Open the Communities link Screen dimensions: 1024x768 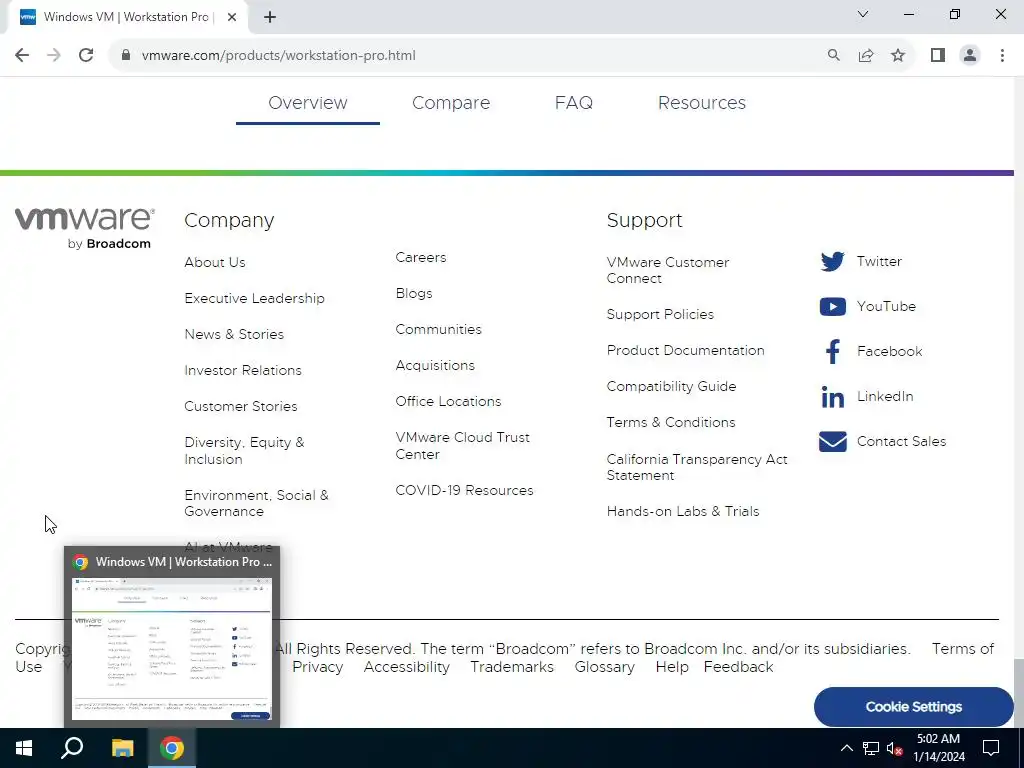coord(438,329)
